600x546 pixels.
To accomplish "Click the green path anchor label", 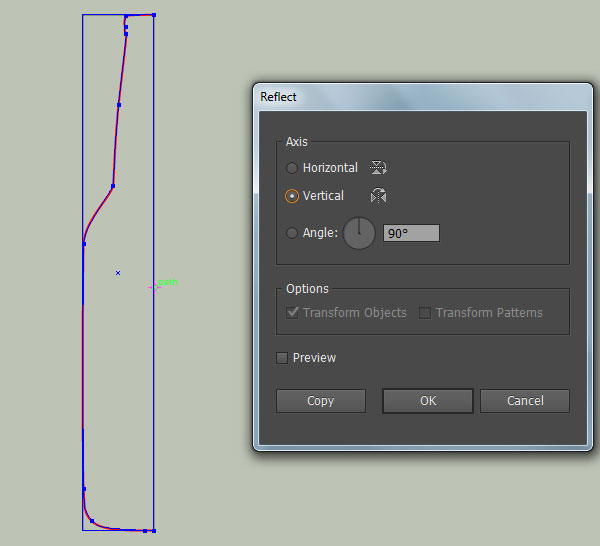I will click(x=168, y=282).
